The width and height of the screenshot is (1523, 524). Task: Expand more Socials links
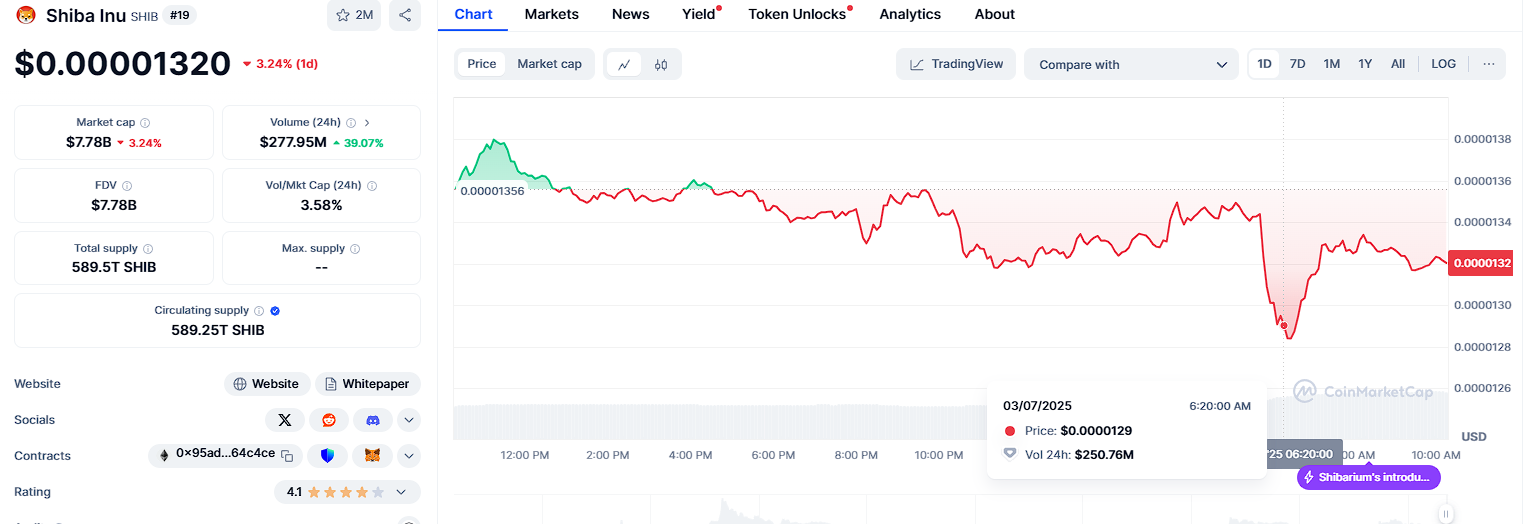pyautogui.click(x=409, y=420)
